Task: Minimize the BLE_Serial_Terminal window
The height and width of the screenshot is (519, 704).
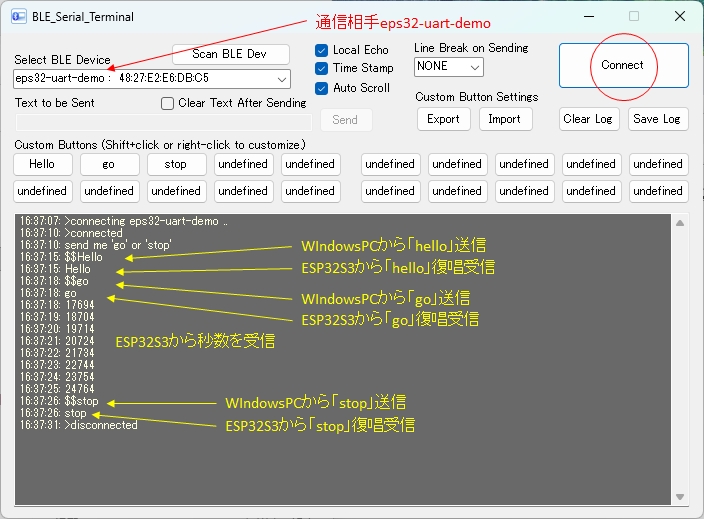Action: pyautogui.click(x=587, y=17)
